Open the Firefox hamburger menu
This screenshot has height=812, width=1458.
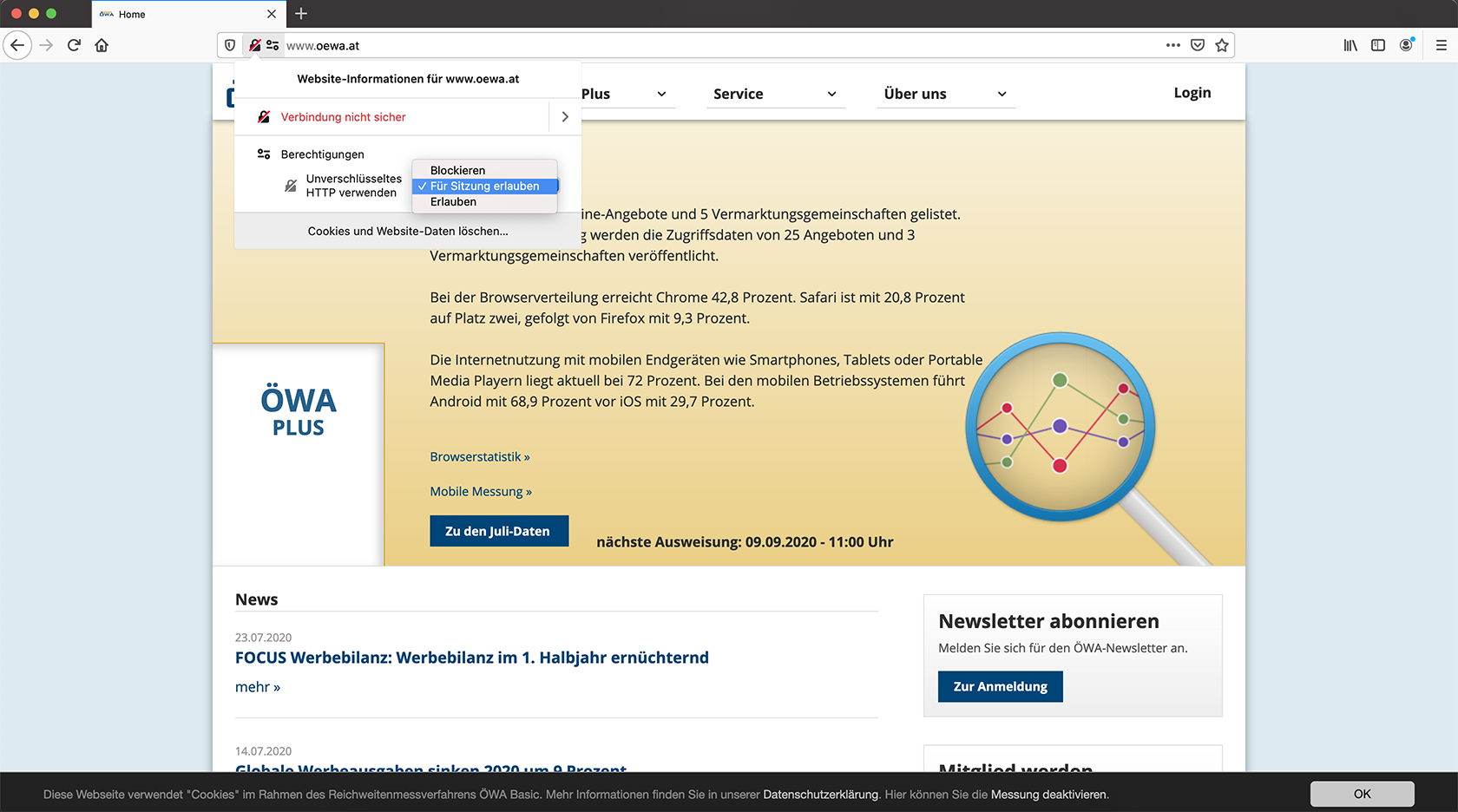[x=1441, y=45]
